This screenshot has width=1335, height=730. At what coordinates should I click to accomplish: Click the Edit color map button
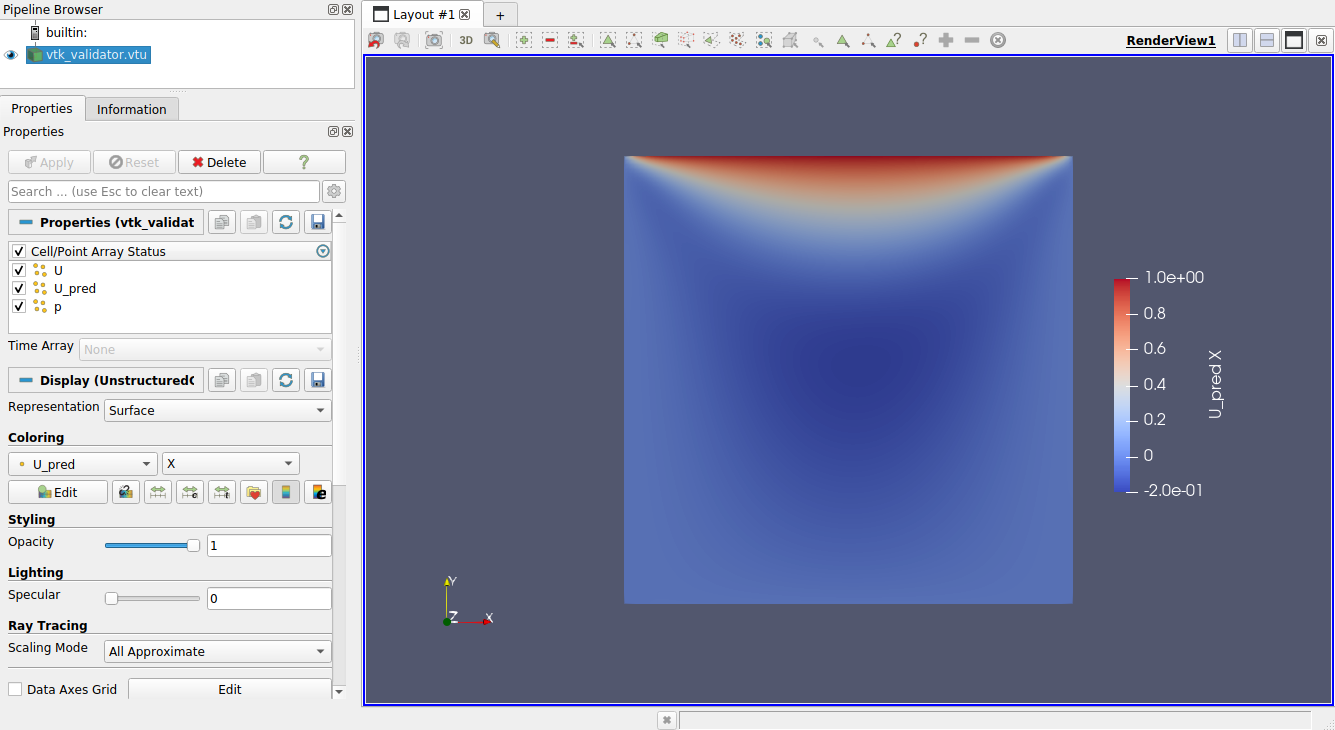[57, 492]
